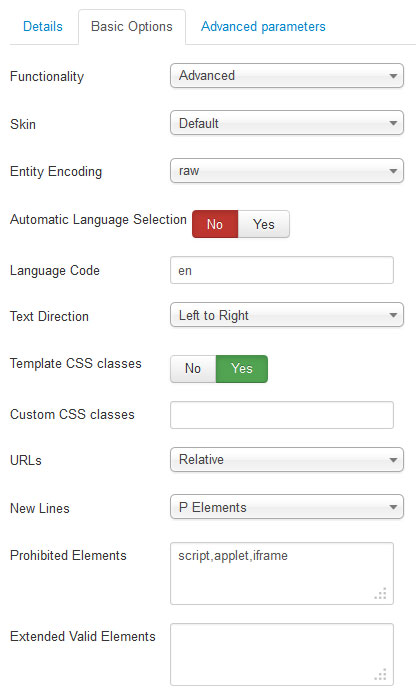Image resolution: width=416 pixels, height=695 pixels.
Task: Set Template CSS classes to No
Action: [x=193, y=369]
